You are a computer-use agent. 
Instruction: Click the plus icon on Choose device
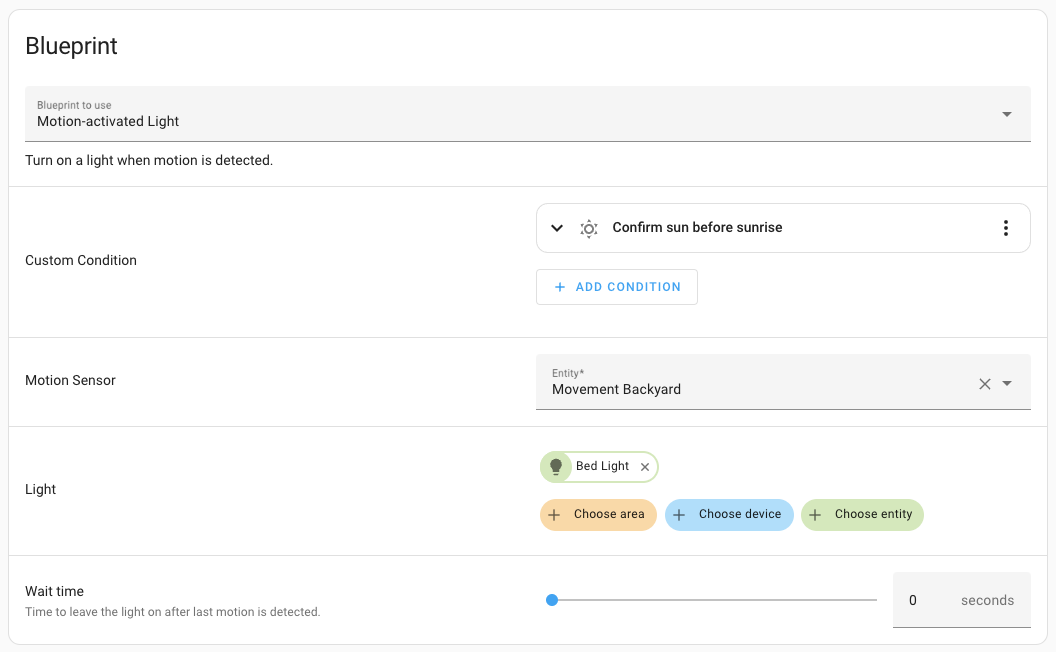click(679, 515)
